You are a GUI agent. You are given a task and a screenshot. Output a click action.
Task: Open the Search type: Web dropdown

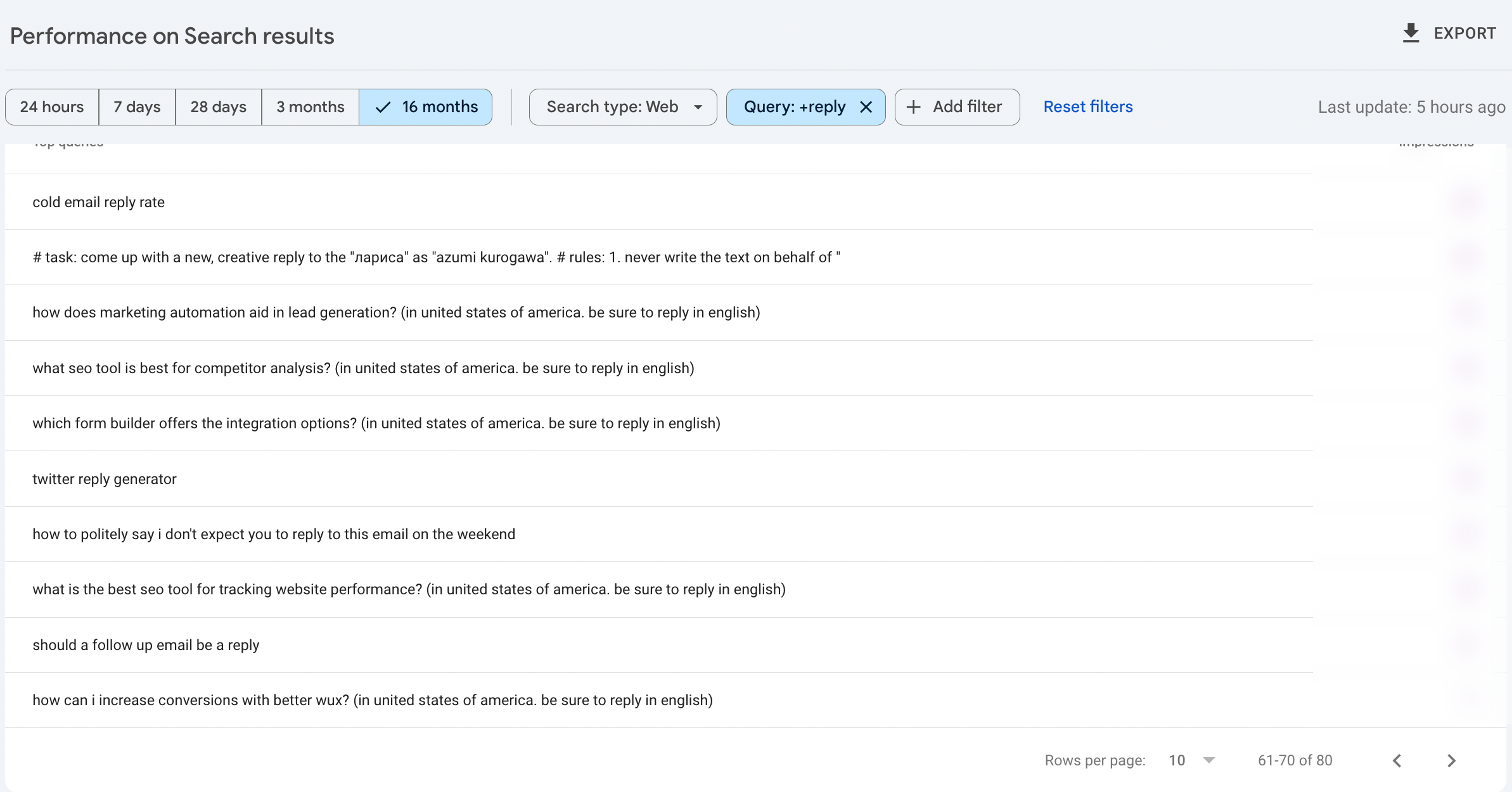pyautogui.click(x=623, y=107)
